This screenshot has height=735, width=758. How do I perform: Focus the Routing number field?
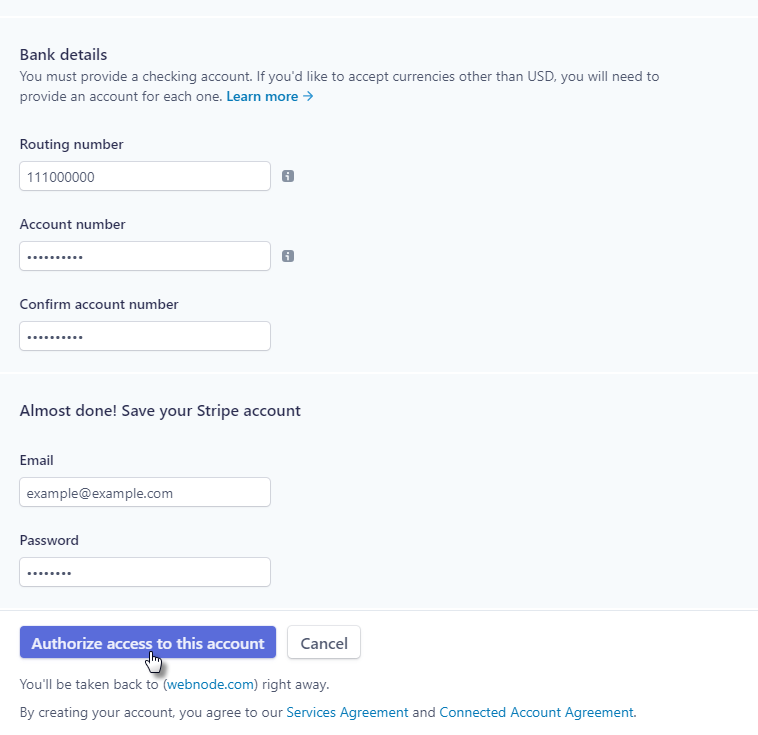[x=145, y=176]
